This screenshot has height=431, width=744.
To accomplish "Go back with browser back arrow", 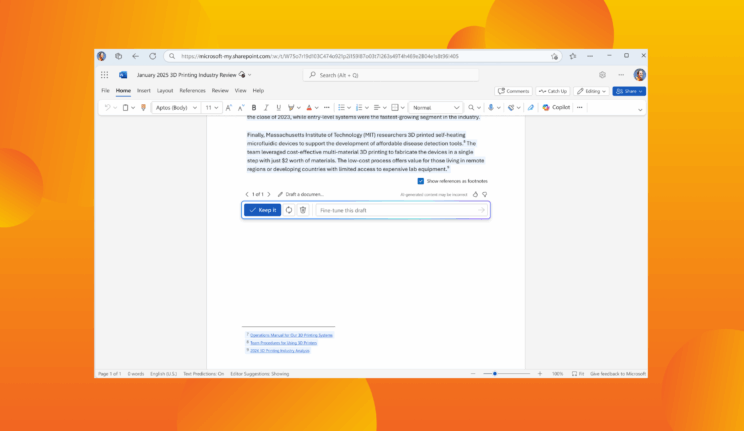I will click(136, 56).
